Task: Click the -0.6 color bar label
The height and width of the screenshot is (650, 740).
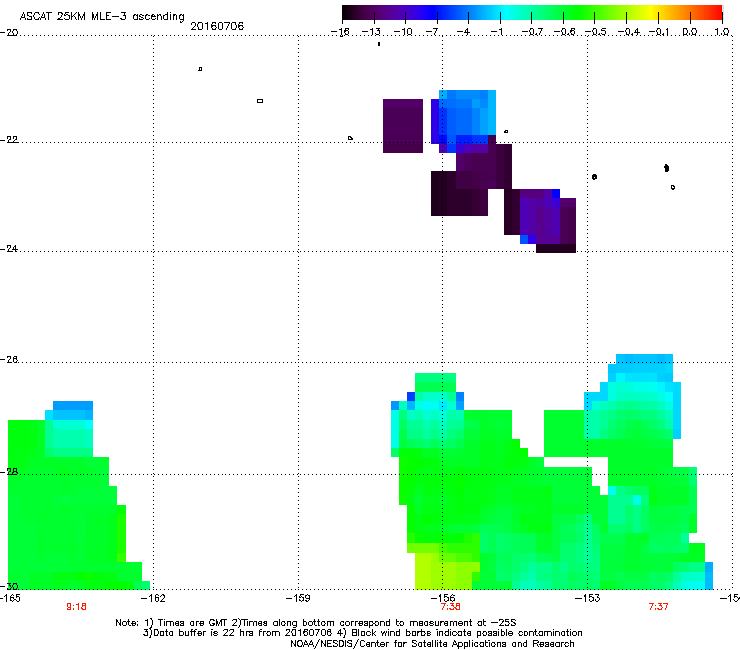Action: [564, 32]
